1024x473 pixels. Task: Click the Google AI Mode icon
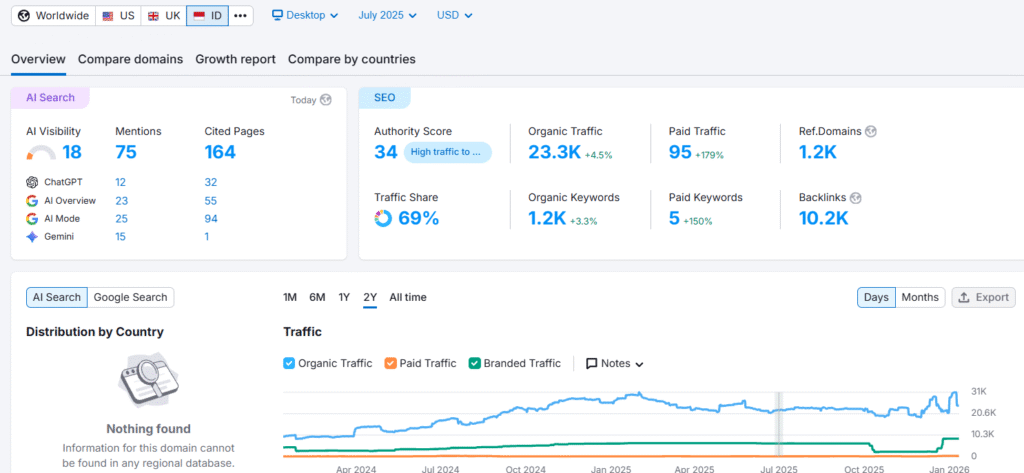(33, 218)
